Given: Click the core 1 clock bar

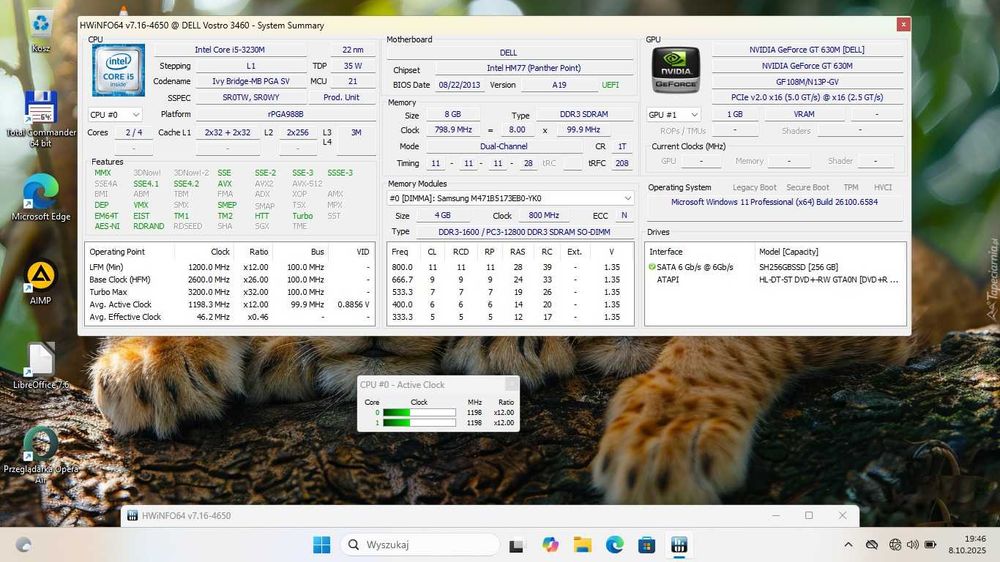Looking at the screenshot, I should (419, 423).
